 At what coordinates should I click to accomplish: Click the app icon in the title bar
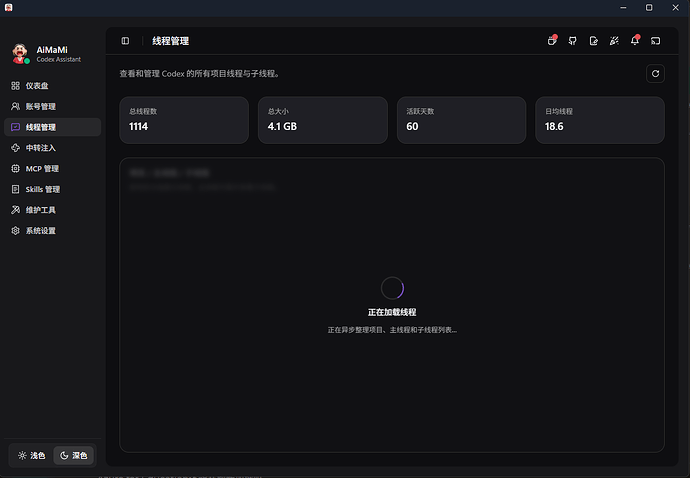coord(8,7)
